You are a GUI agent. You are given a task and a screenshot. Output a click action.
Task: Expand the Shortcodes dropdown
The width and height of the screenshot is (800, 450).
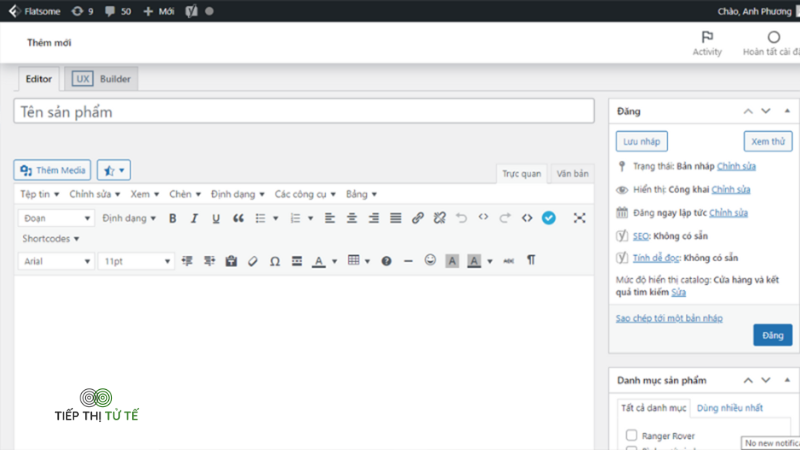51,239
